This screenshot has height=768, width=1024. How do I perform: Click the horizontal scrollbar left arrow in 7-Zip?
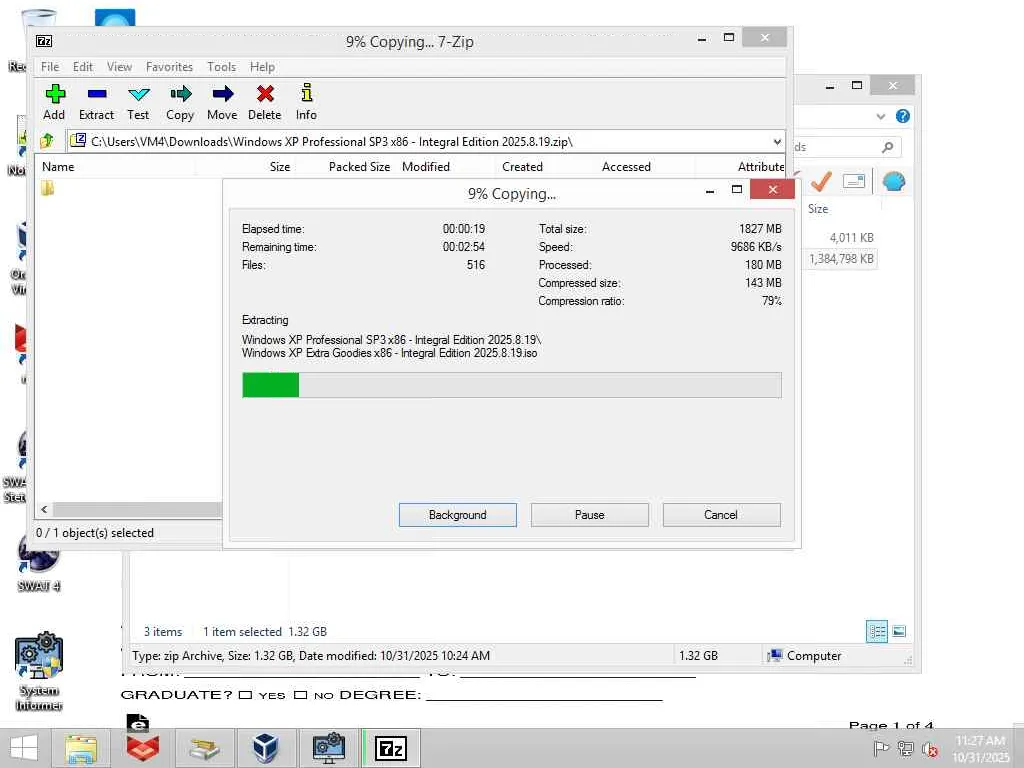coord(44,509)
